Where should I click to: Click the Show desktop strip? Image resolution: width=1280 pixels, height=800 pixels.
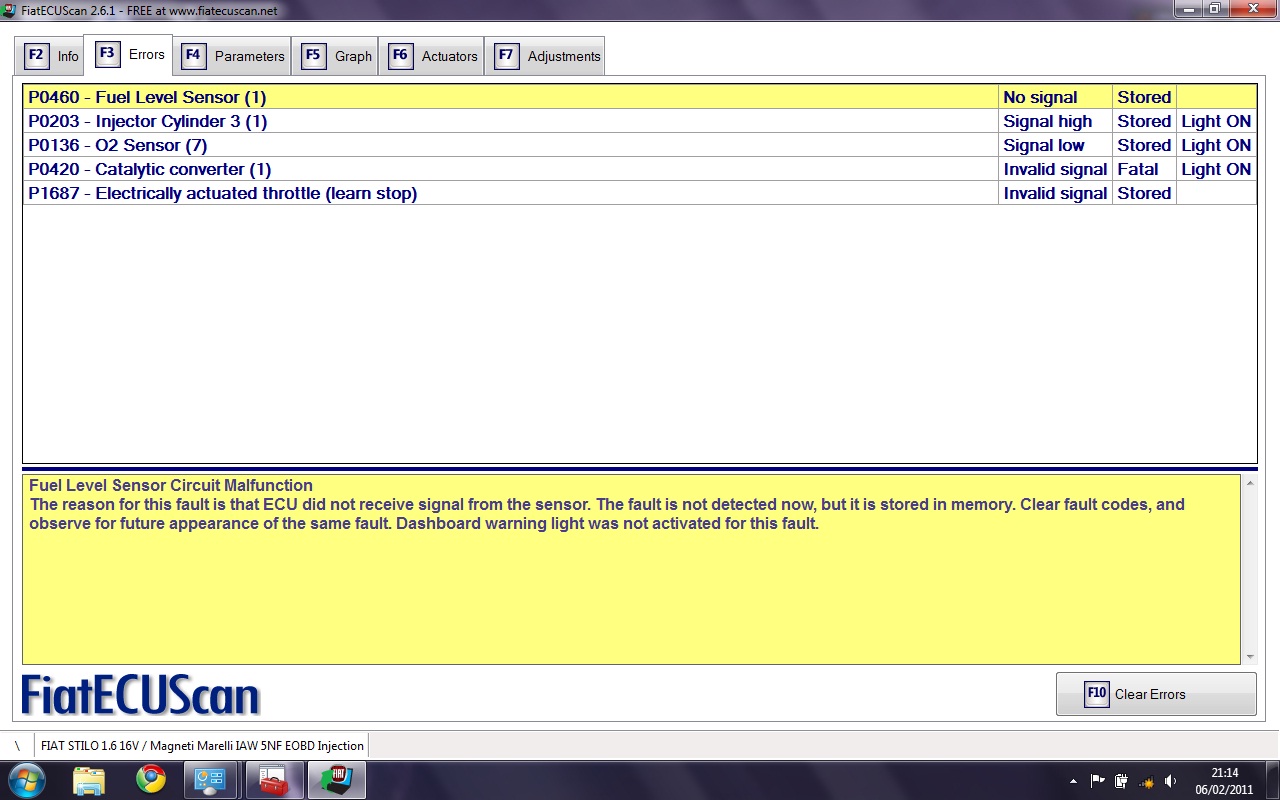coord(1272,780)
